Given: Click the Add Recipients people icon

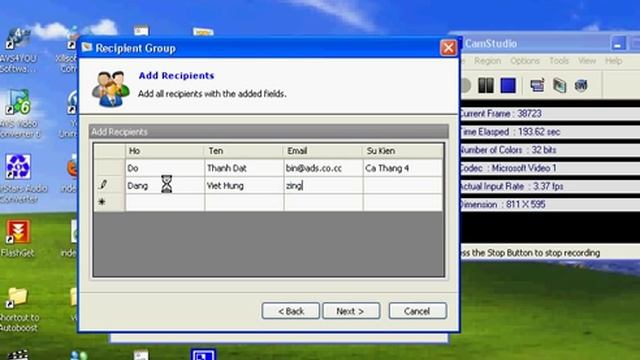Looking at the screenshot, I should [x=110, y=89].
